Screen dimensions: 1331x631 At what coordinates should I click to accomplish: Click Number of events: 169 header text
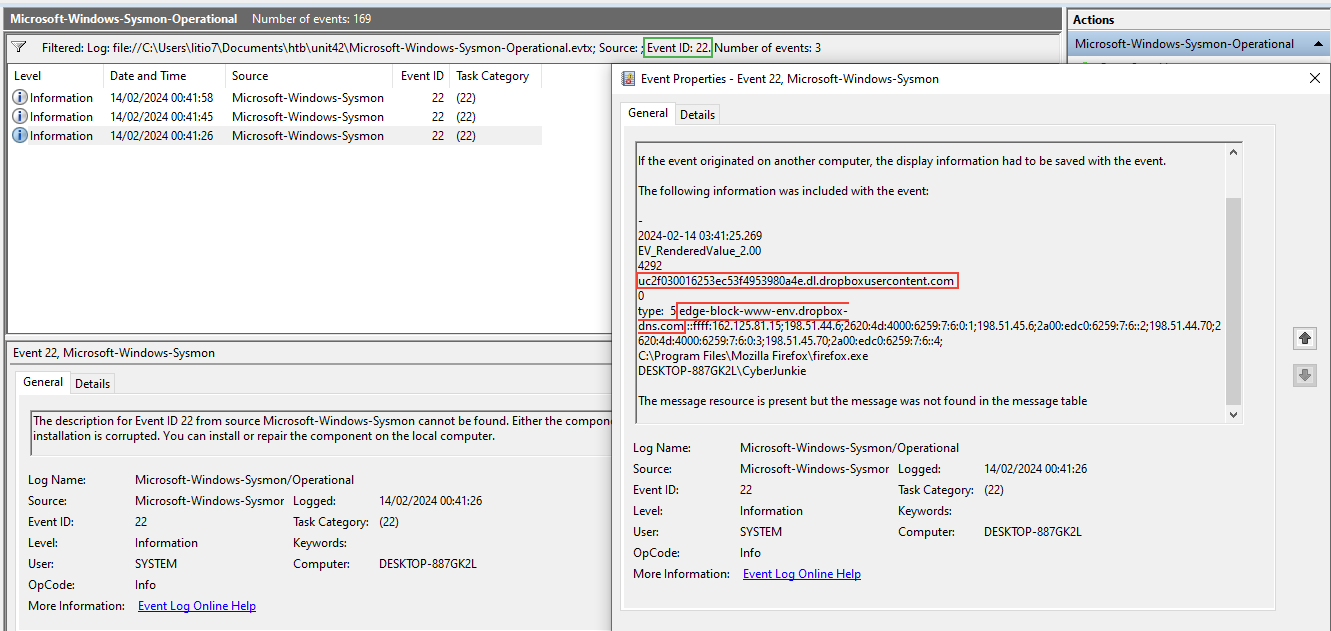pos(312,19)
